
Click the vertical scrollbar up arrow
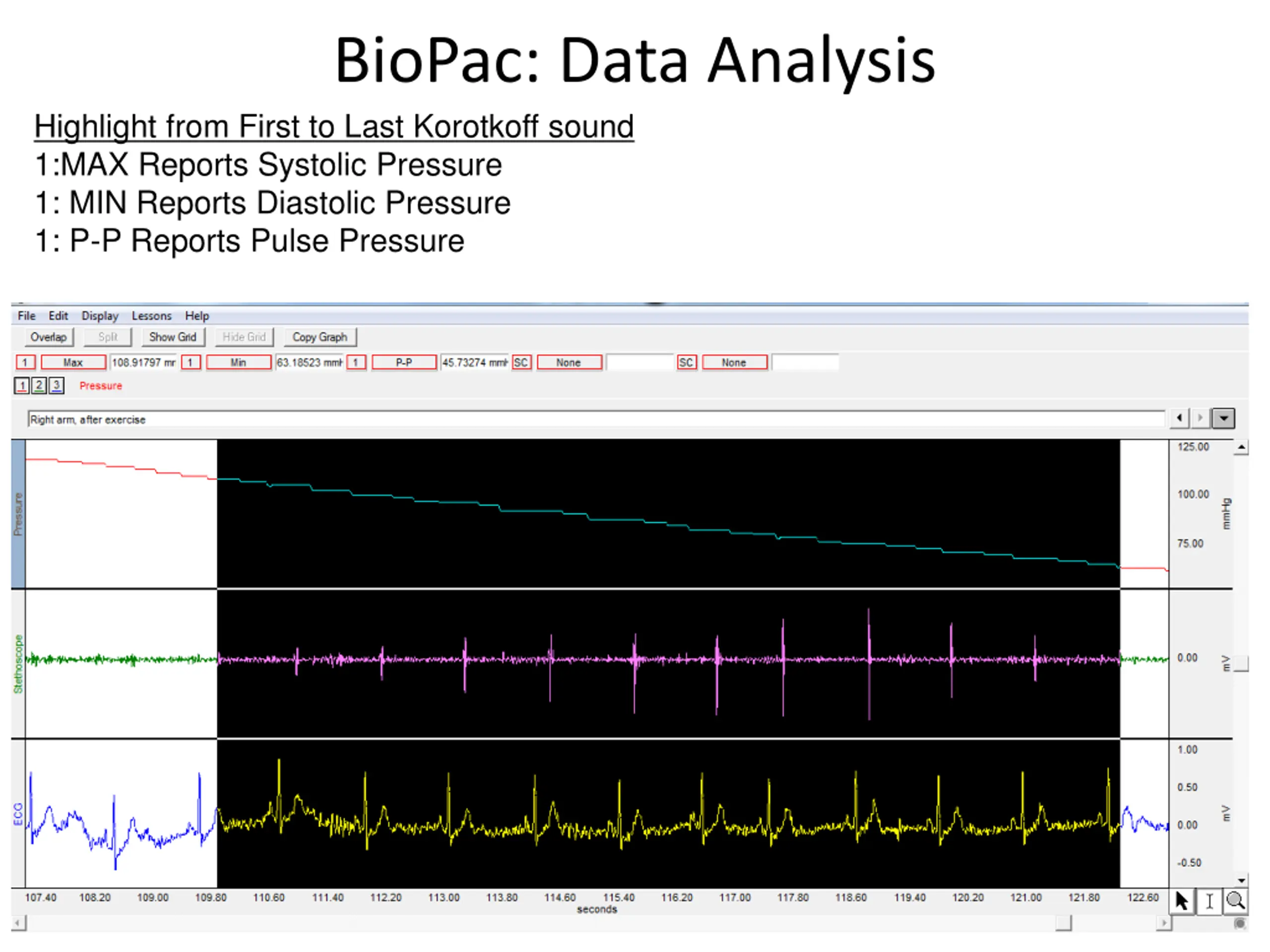coord(1241,447)
